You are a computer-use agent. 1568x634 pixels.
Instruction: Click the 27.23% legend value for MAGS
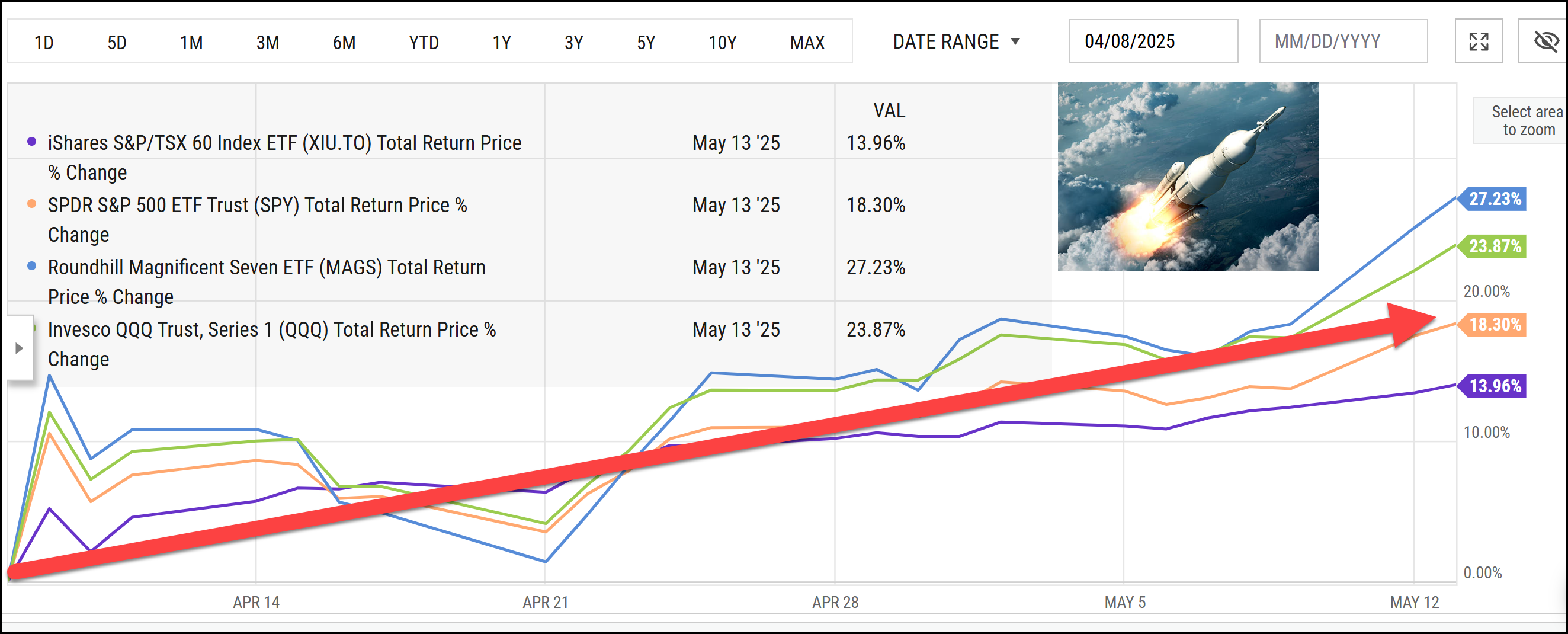(x=876, y=267)
